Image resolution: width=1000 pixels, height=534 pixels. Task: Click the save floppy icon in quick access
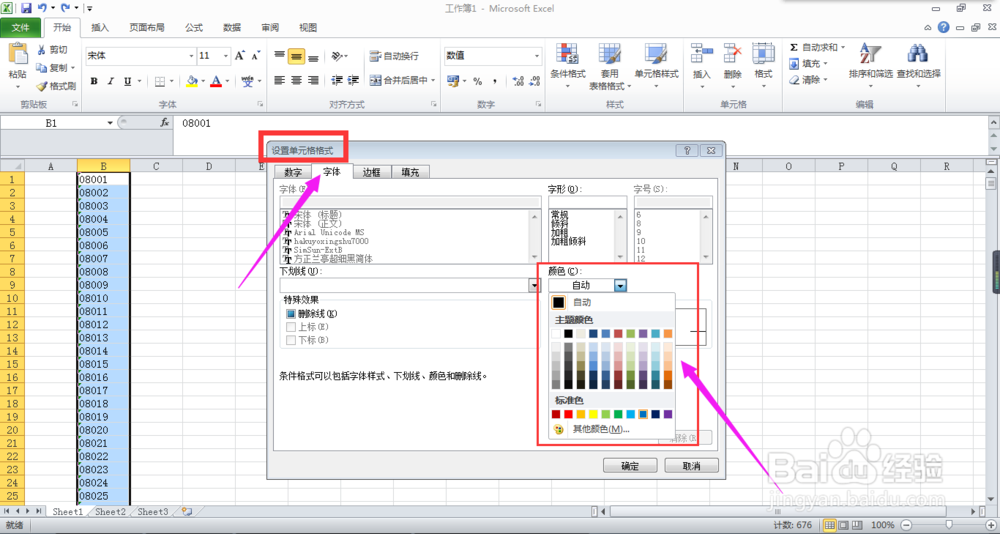pyautogui.click(x=26, y=8)
